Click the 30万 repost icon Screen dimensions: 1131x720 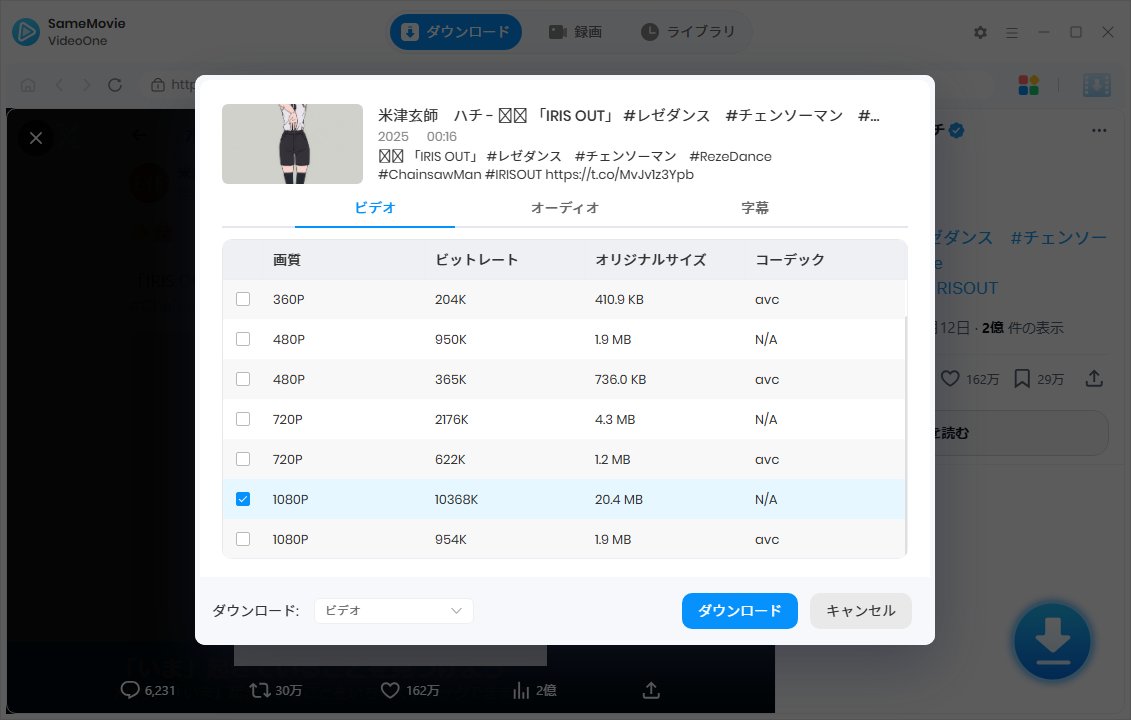(x=260, y=690)
